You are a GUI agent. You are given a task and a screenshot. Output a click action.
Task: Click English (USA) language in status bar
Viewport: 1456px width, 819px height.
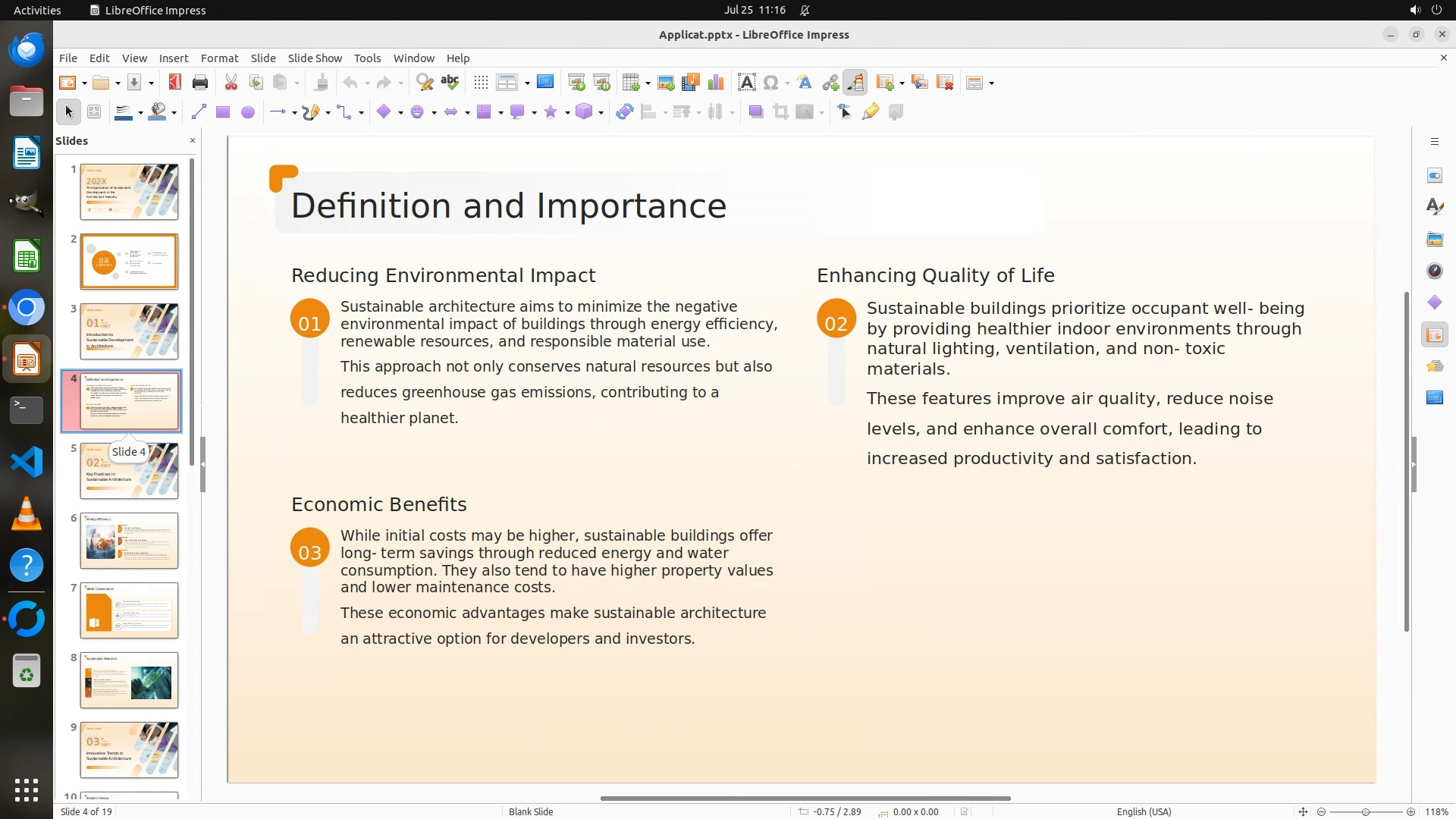pyautogui.click(x=1144, y=811)
